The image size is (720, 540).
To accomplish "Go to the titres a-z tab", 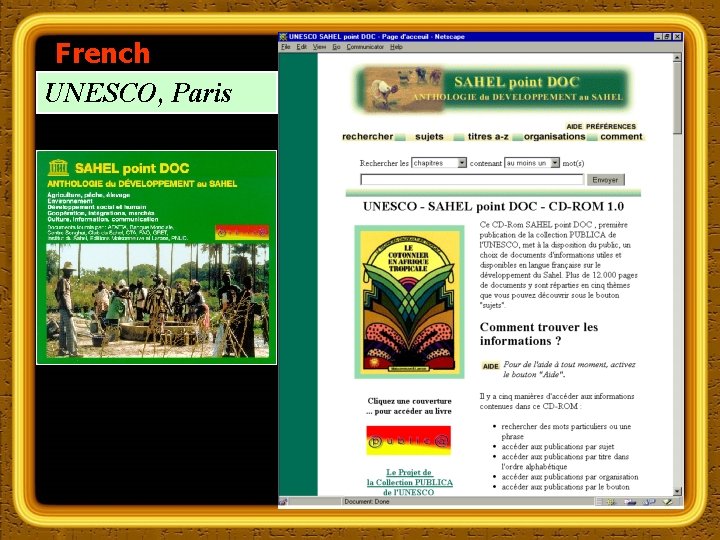I will click(x=488, y=136).
